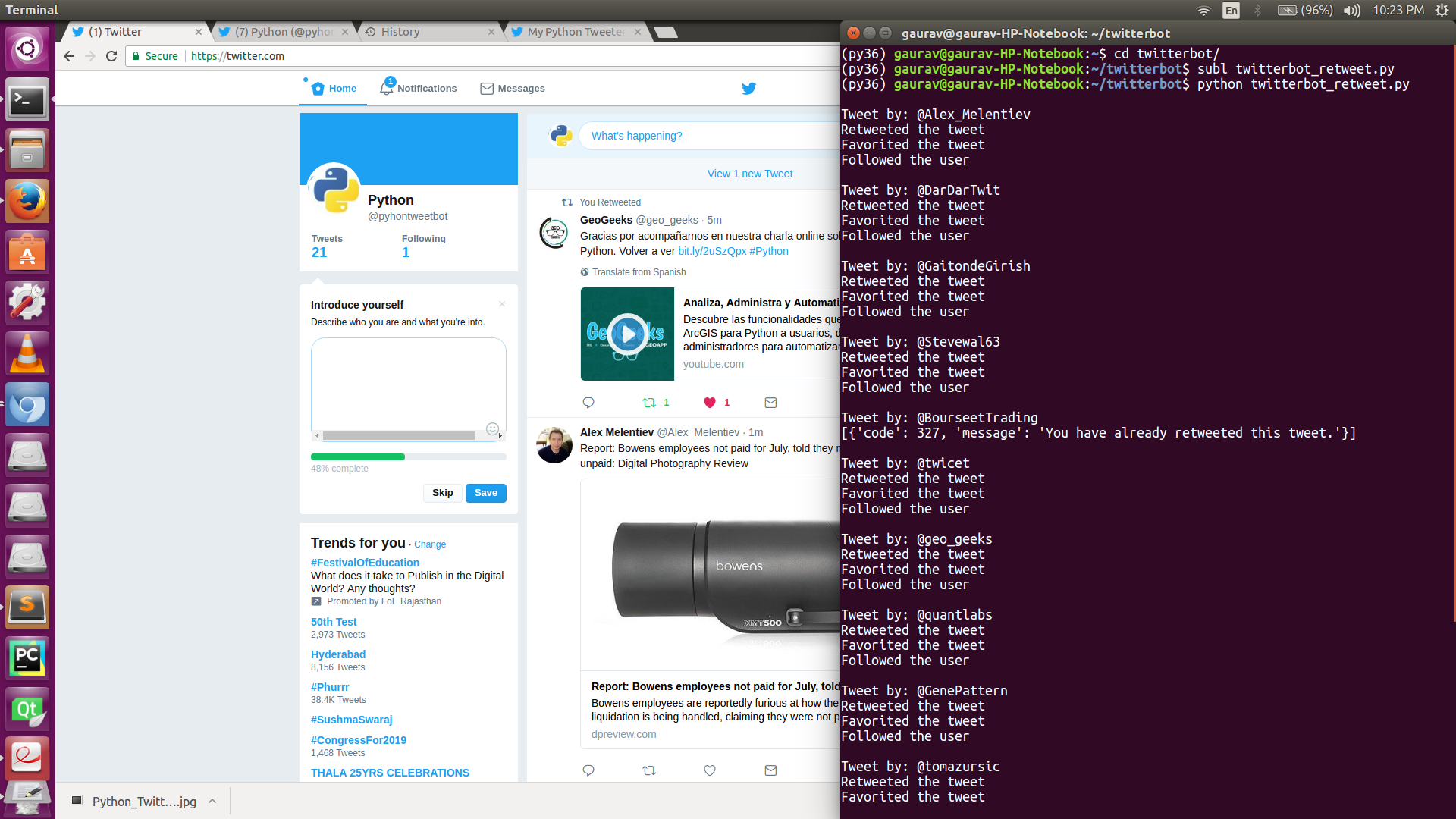The image size is (1456, 819).
Task: Open Terminal from the launcher dock
Action: (27, 99)
